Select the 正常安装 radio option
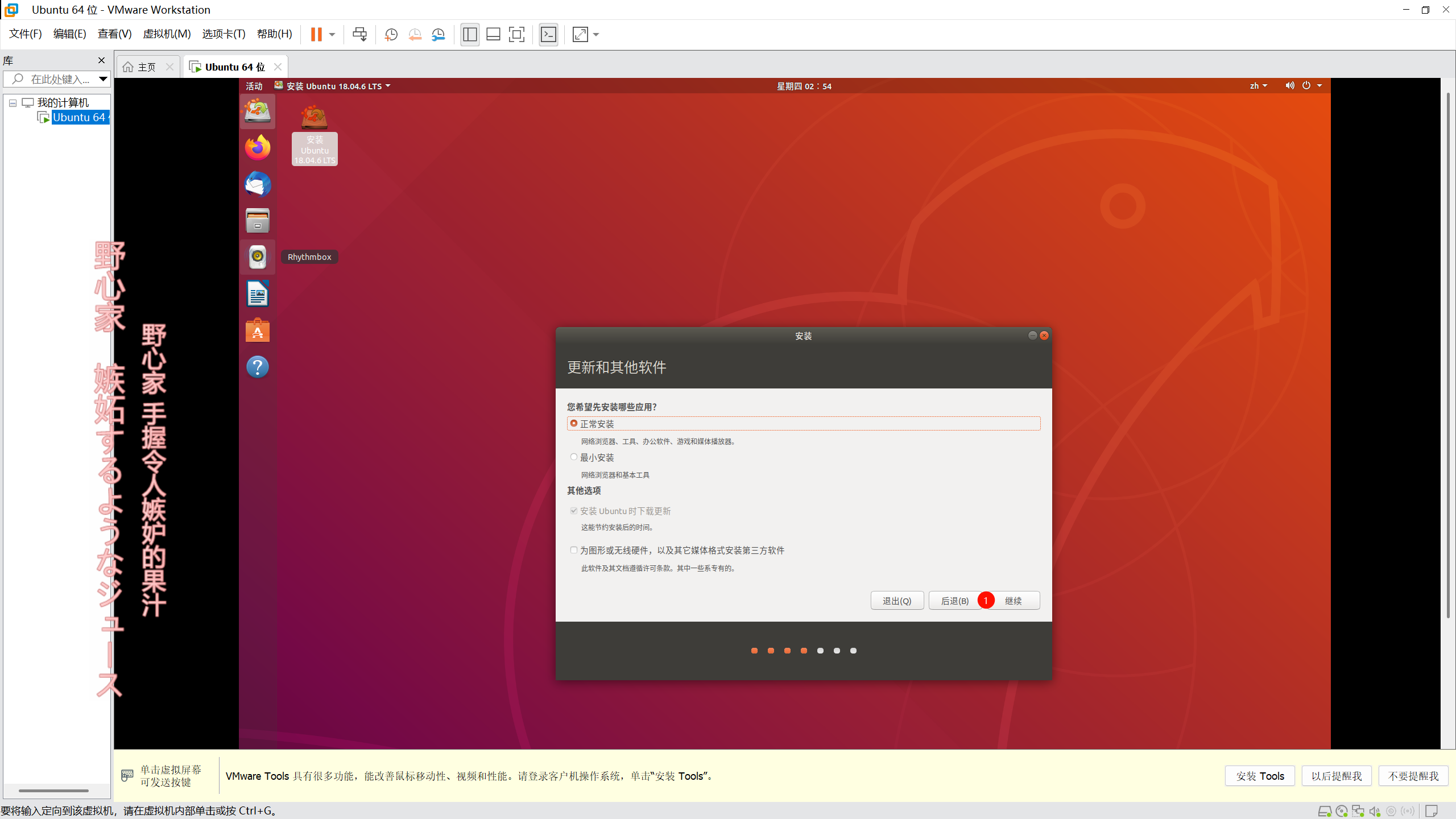 click(x=574, y=424)
